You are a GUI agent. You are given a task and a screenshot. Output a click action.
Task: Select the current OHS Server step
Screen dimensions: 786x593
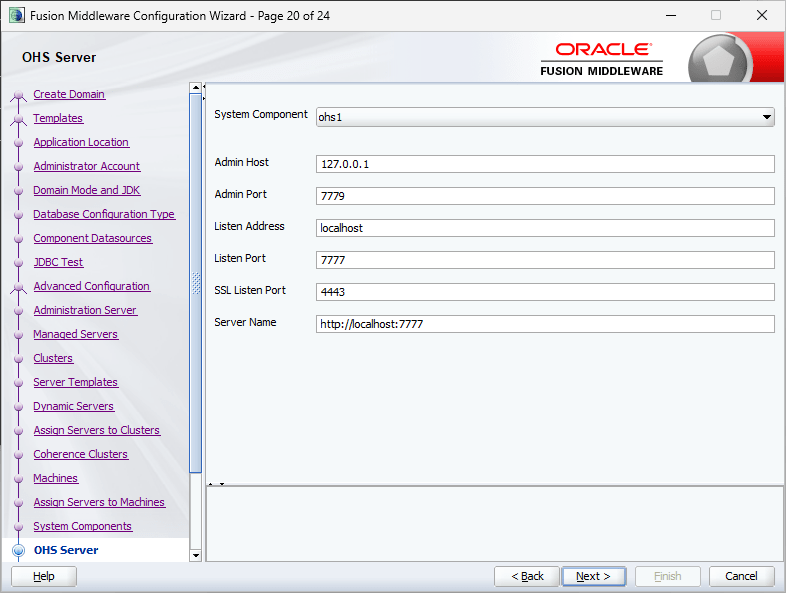[x=66, y=550]
